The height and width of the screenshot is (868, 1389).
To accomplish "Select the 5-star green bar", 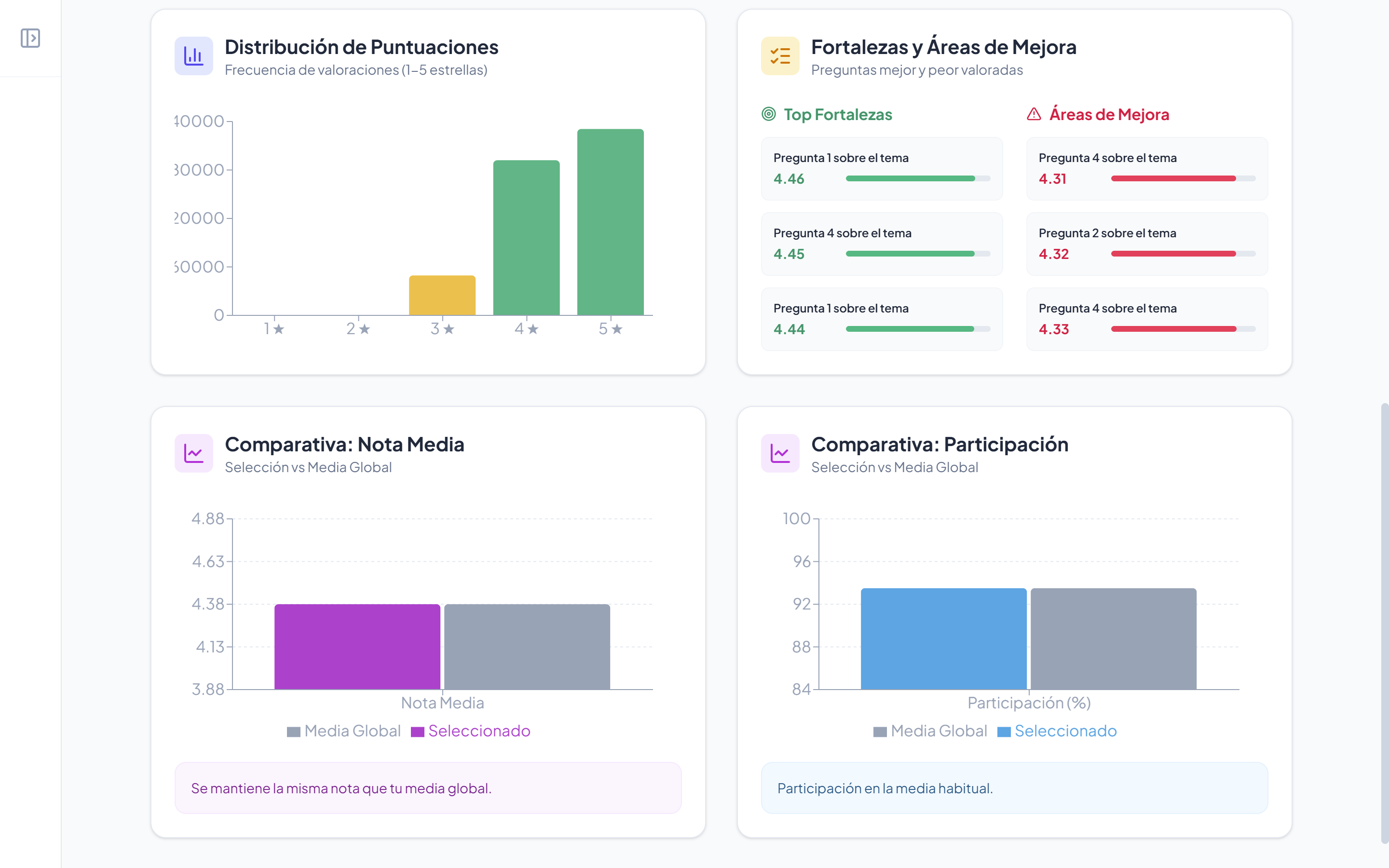I will [611, 222].
